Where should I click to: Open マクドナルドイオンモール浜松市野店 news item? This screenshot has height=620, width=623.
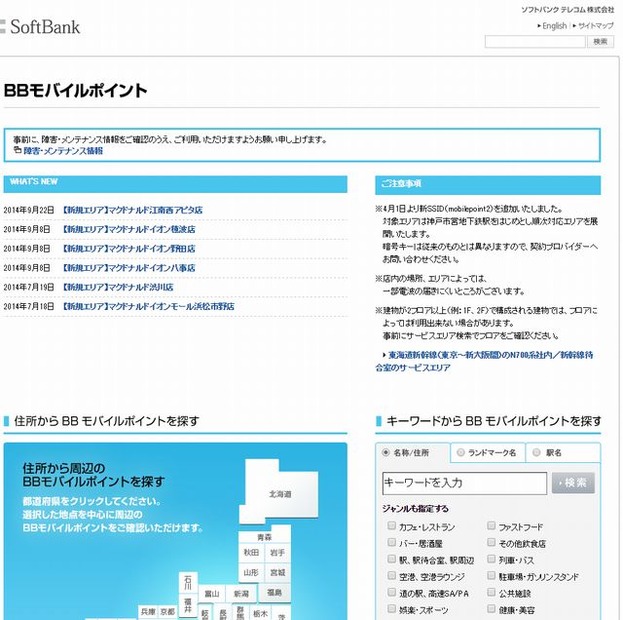[149, 306]
